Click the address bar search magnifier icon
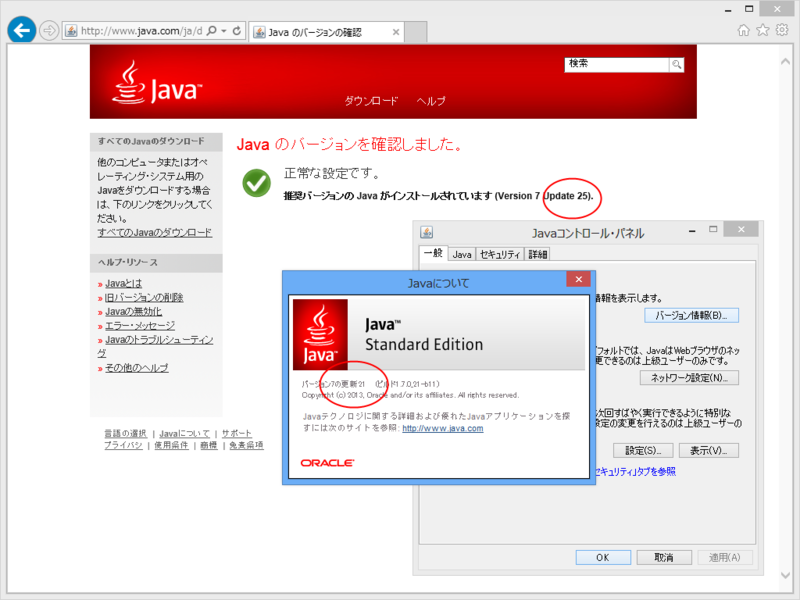 (212, 31)
